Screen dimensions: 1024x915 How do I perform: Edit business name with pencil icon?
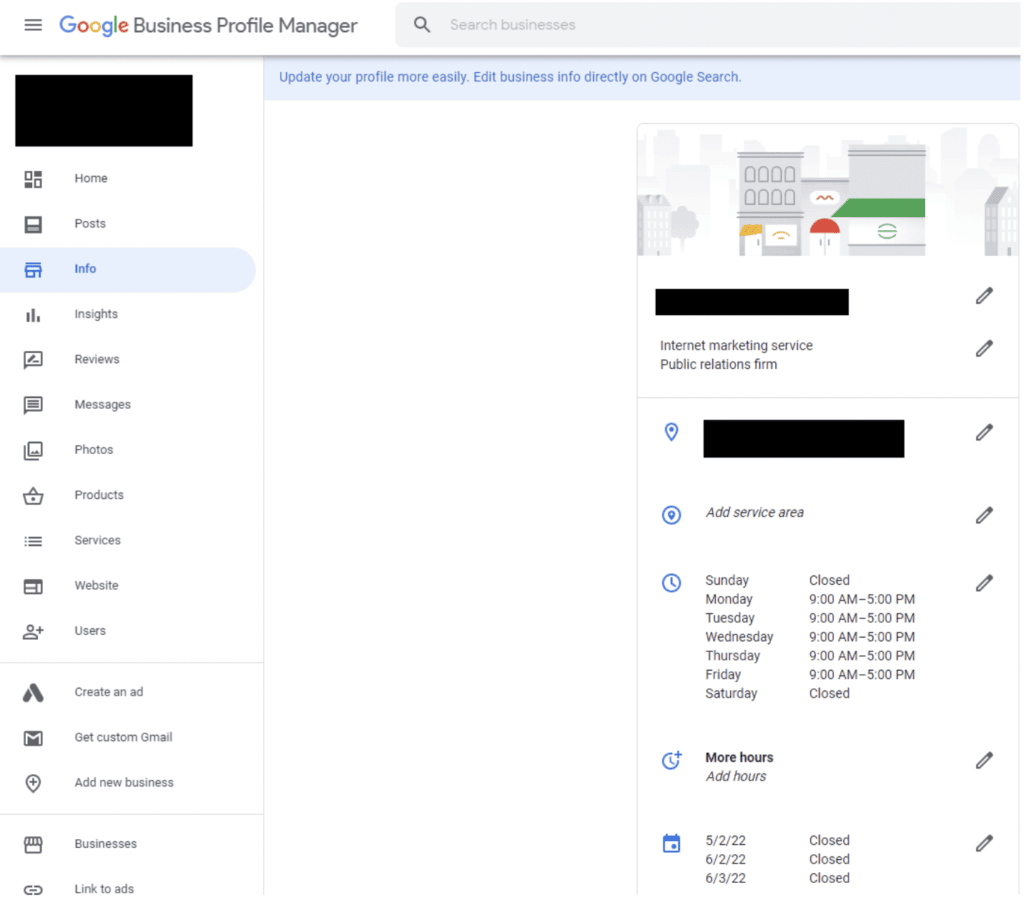point(984,296)
